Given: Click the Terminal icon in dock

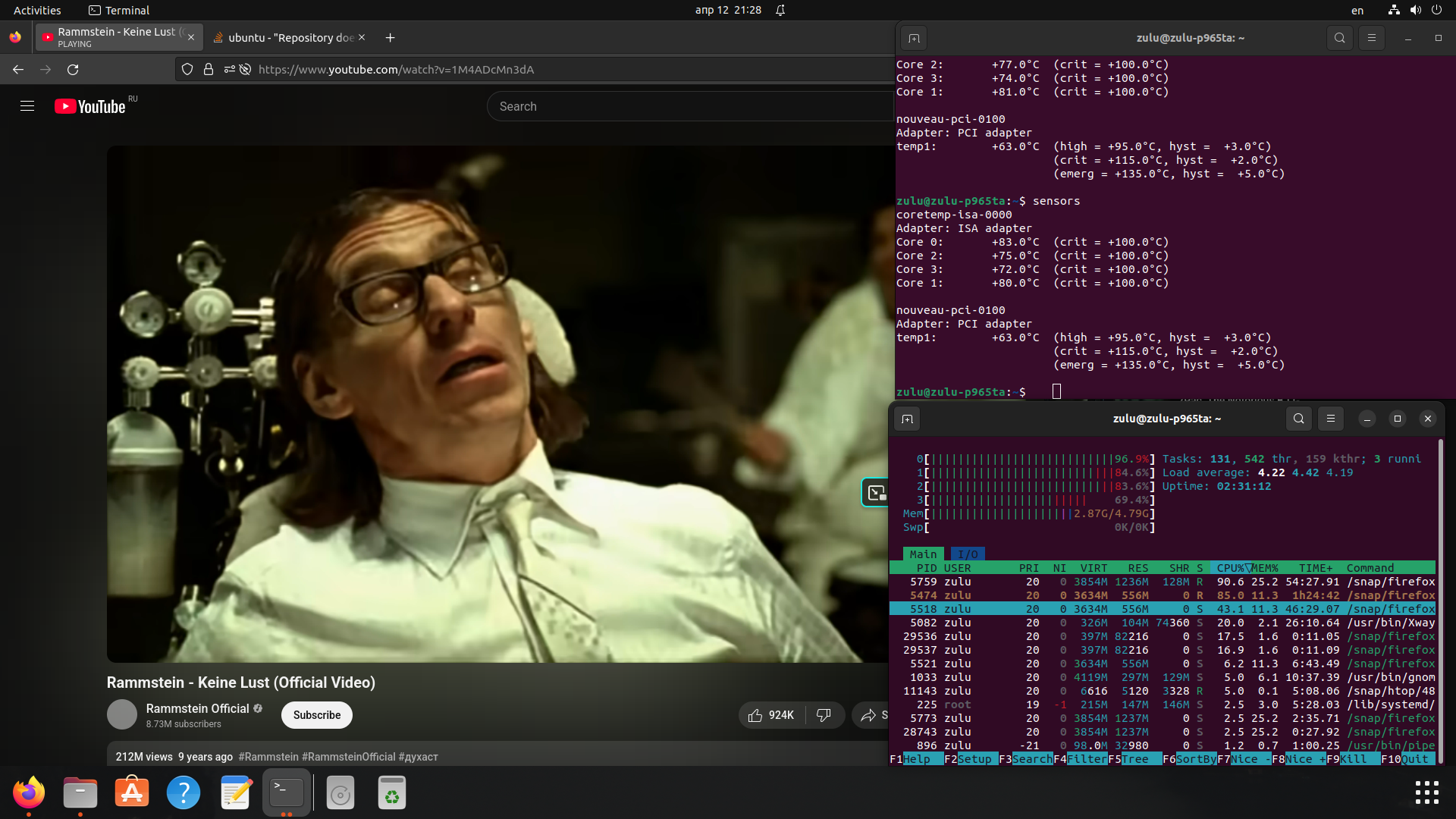Looking at the screenshot, I should point(287,792).
